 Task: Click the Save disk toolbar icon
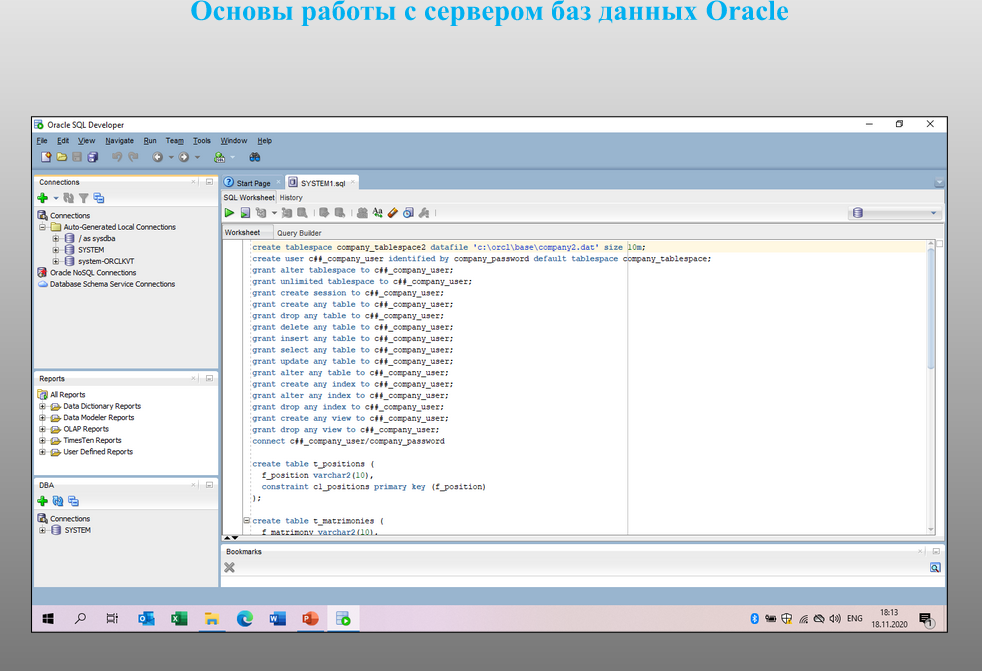coord(77,157)
